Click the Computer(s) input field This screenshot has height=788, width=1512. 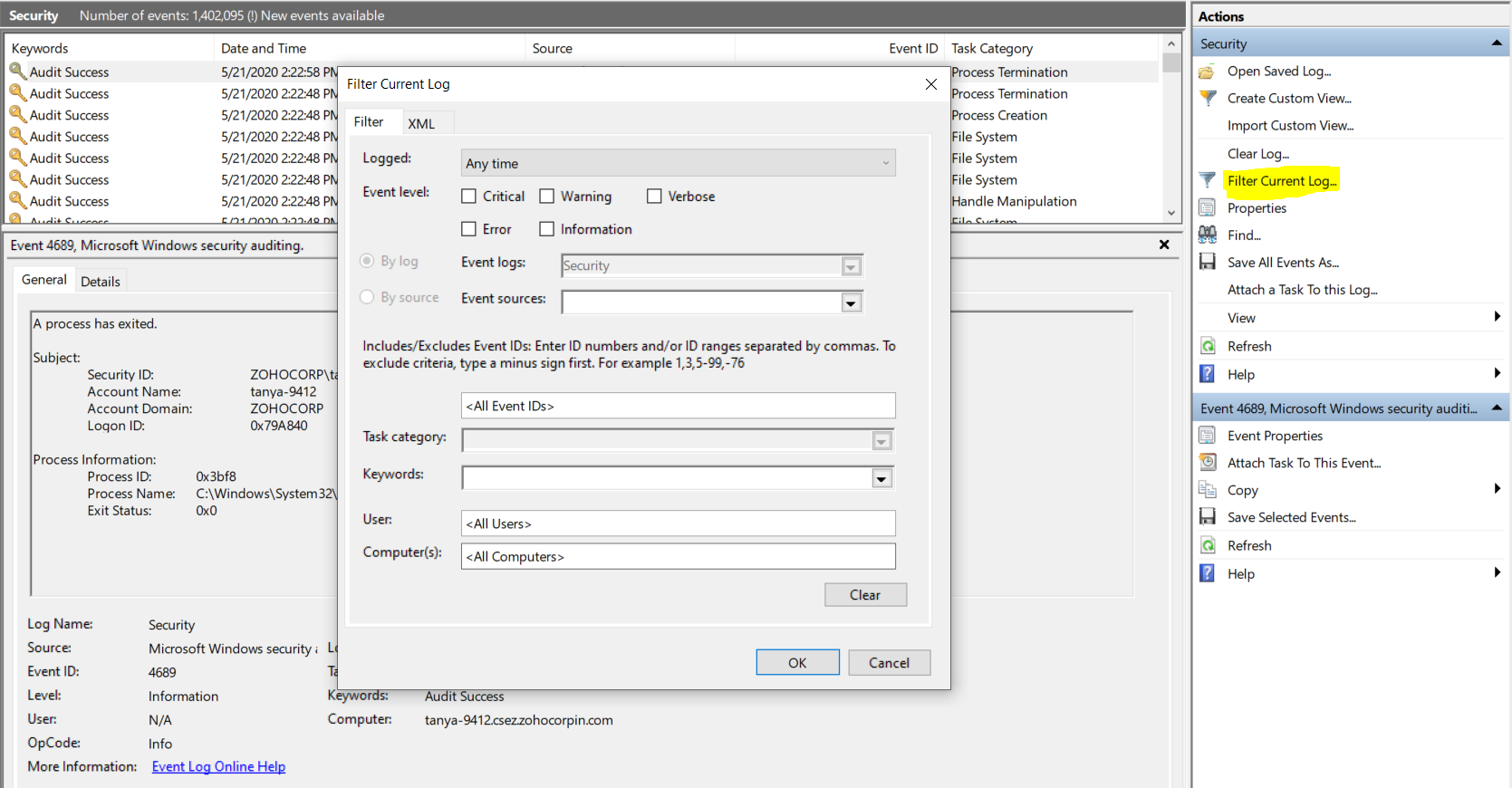pyautogui.click(x=679, y=556)
